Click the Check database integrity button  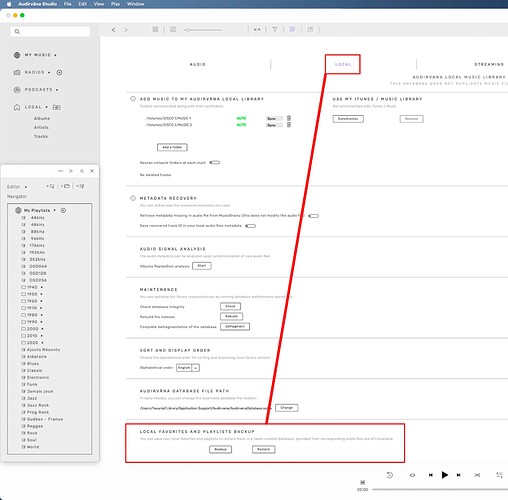click(230, 306)
